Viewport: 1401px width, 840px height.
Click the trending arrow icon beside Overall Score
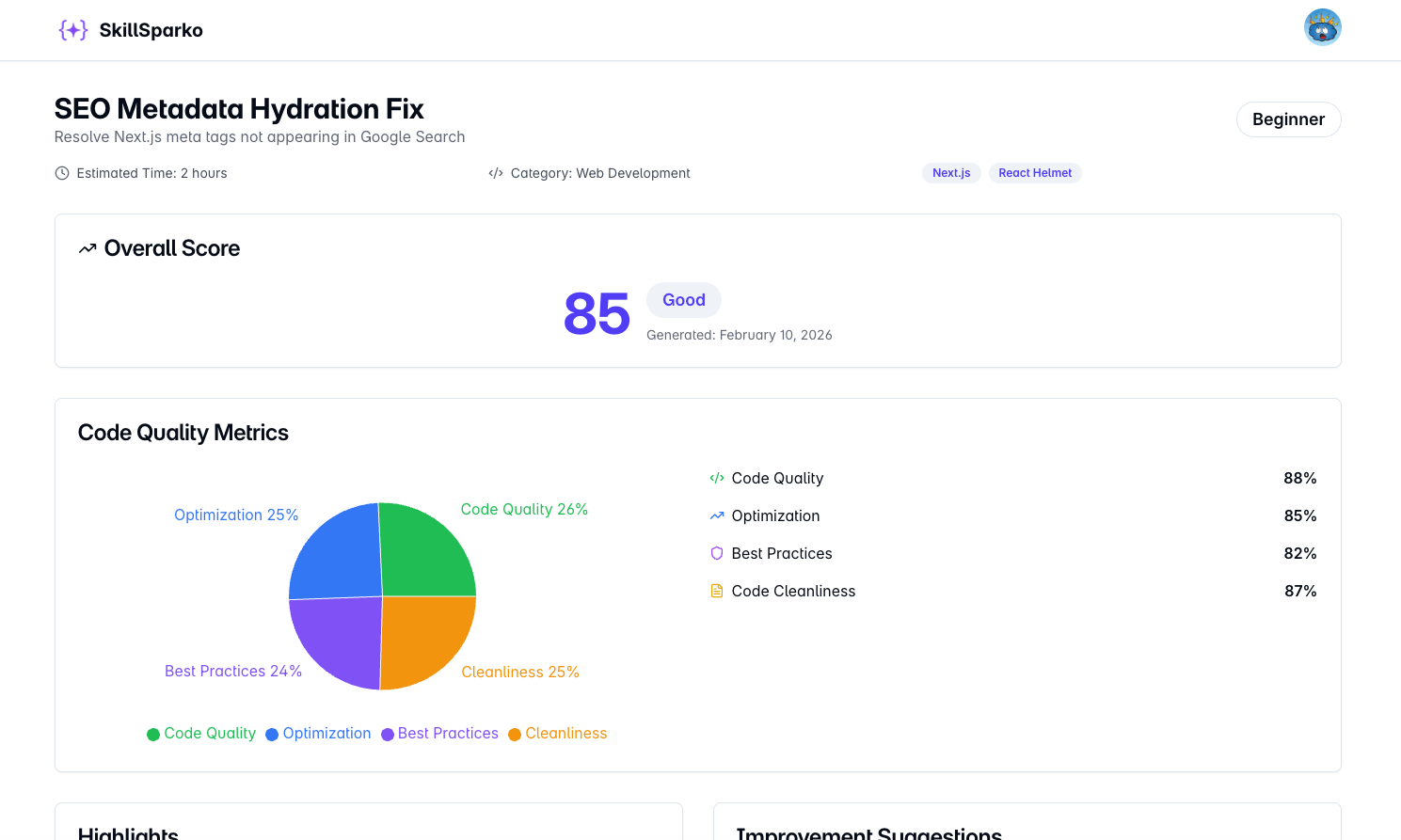pyautogui.click(x=87, y=247)
